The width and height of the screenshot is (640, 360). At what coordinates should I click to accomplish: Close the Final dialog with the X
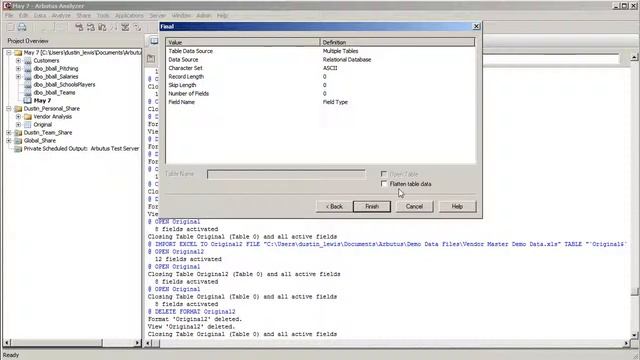(476, 27)
